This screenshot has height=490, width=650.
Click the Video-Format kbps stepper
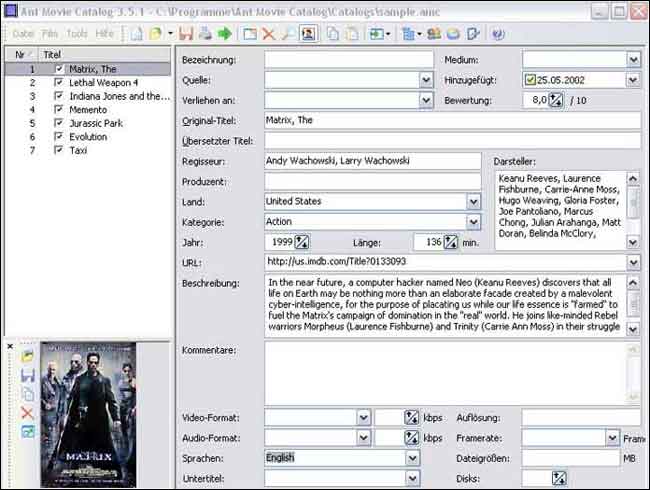click(x=411, y=417)
